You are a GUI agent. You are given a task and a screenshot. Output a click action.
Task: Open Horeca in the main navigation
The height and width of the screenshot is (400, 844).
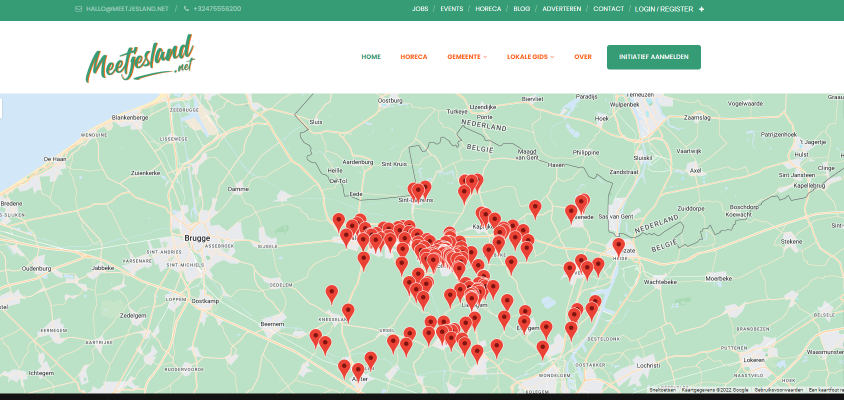point(414,57)
